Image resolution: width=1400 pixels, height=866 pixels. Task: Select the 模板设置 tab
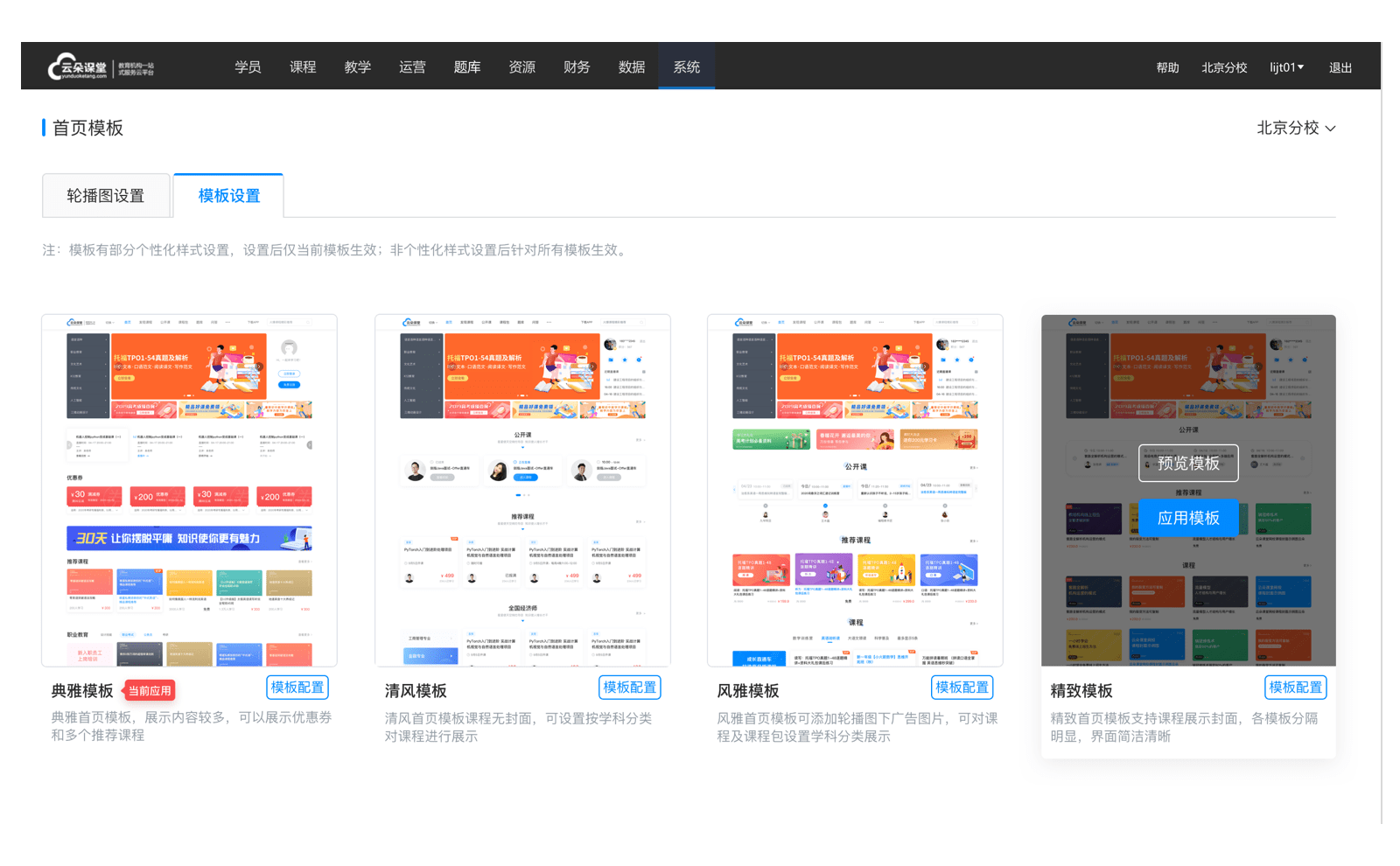tap(228, 196)
